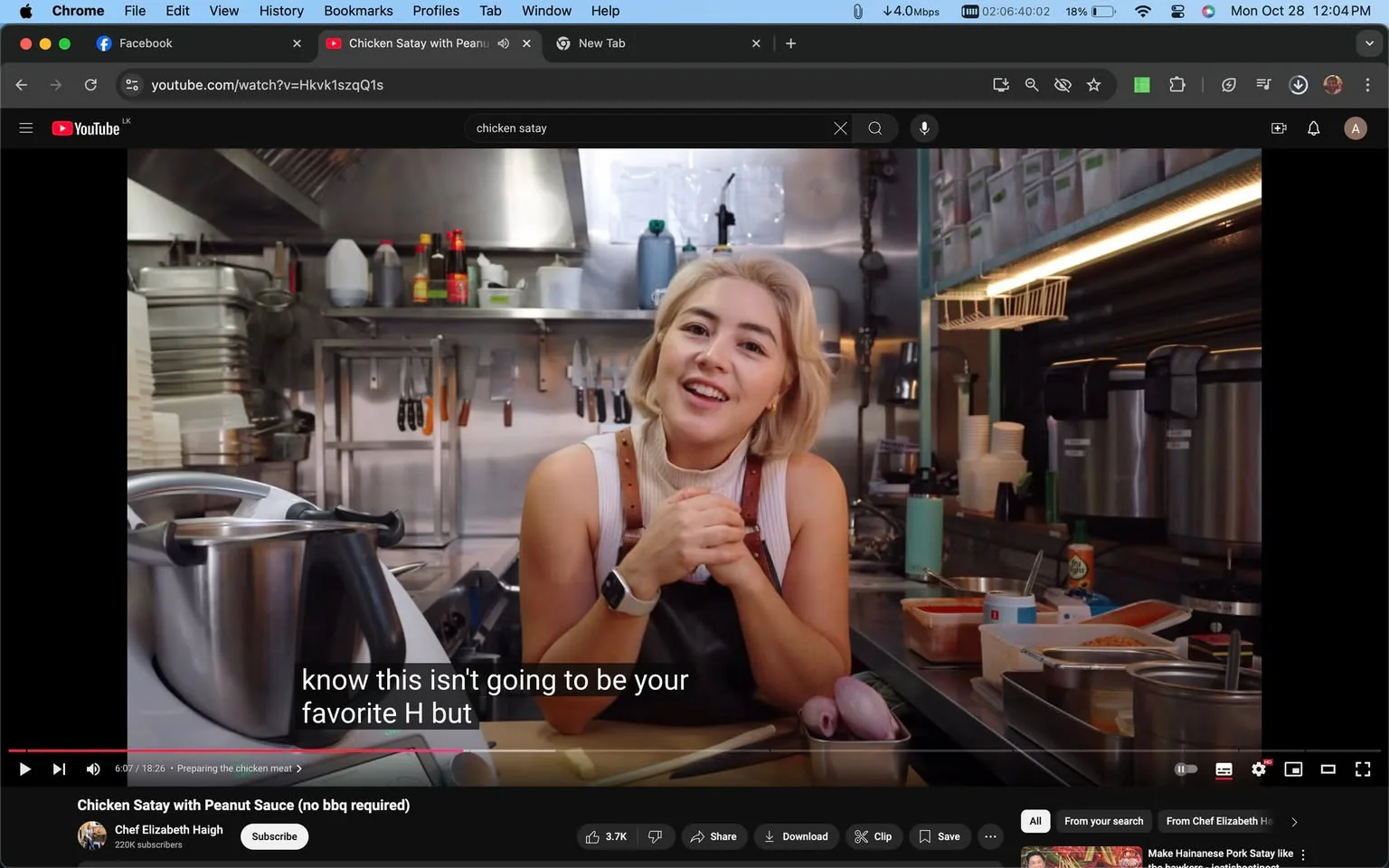Enable miniplayer mode
This screenshot has height=868, width=1389.
pyautogui.click(x=1293, y=769)
